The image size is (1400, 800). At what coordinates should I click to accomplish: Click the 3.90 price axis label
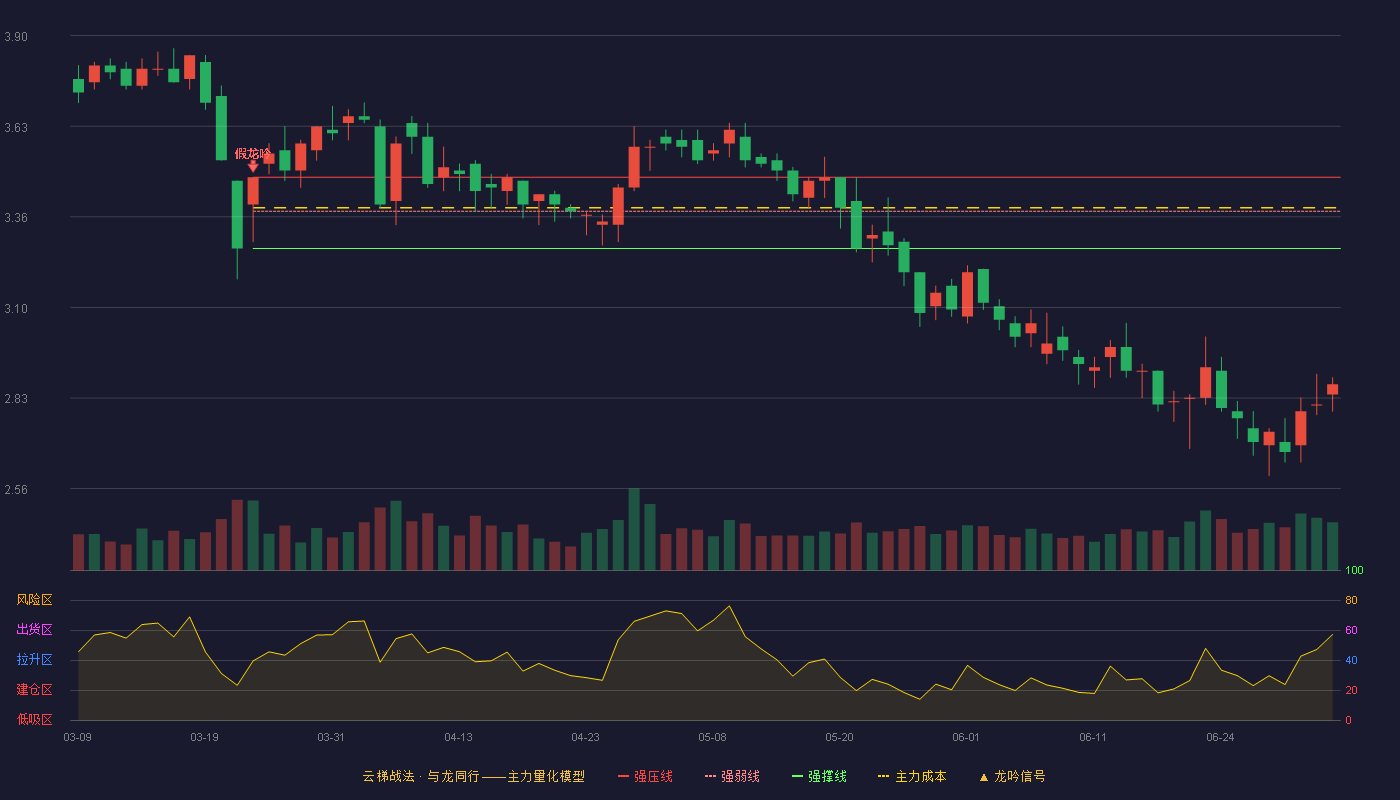(16, 37)
